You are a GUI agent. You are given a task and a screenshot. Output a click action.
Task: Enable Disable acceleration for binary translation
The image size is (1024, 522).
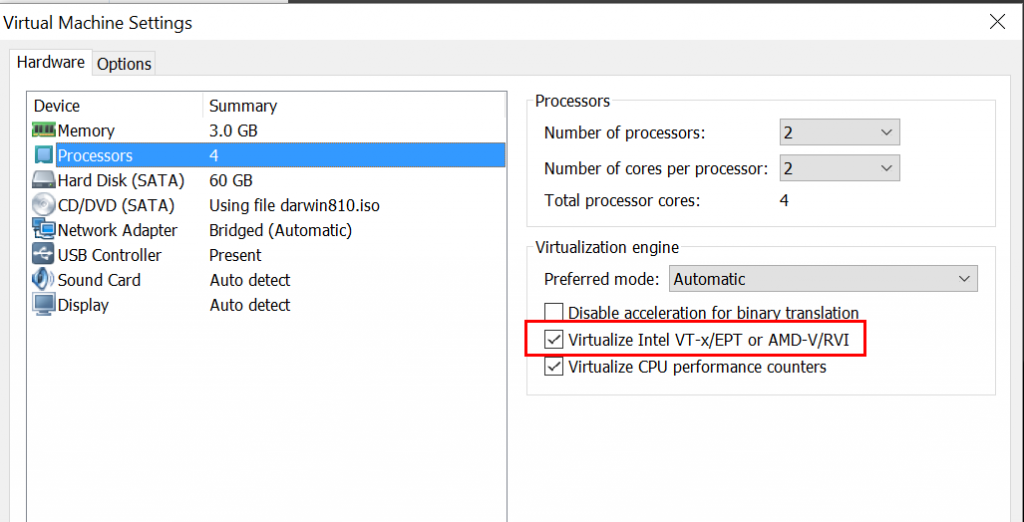tap(554, 313)
